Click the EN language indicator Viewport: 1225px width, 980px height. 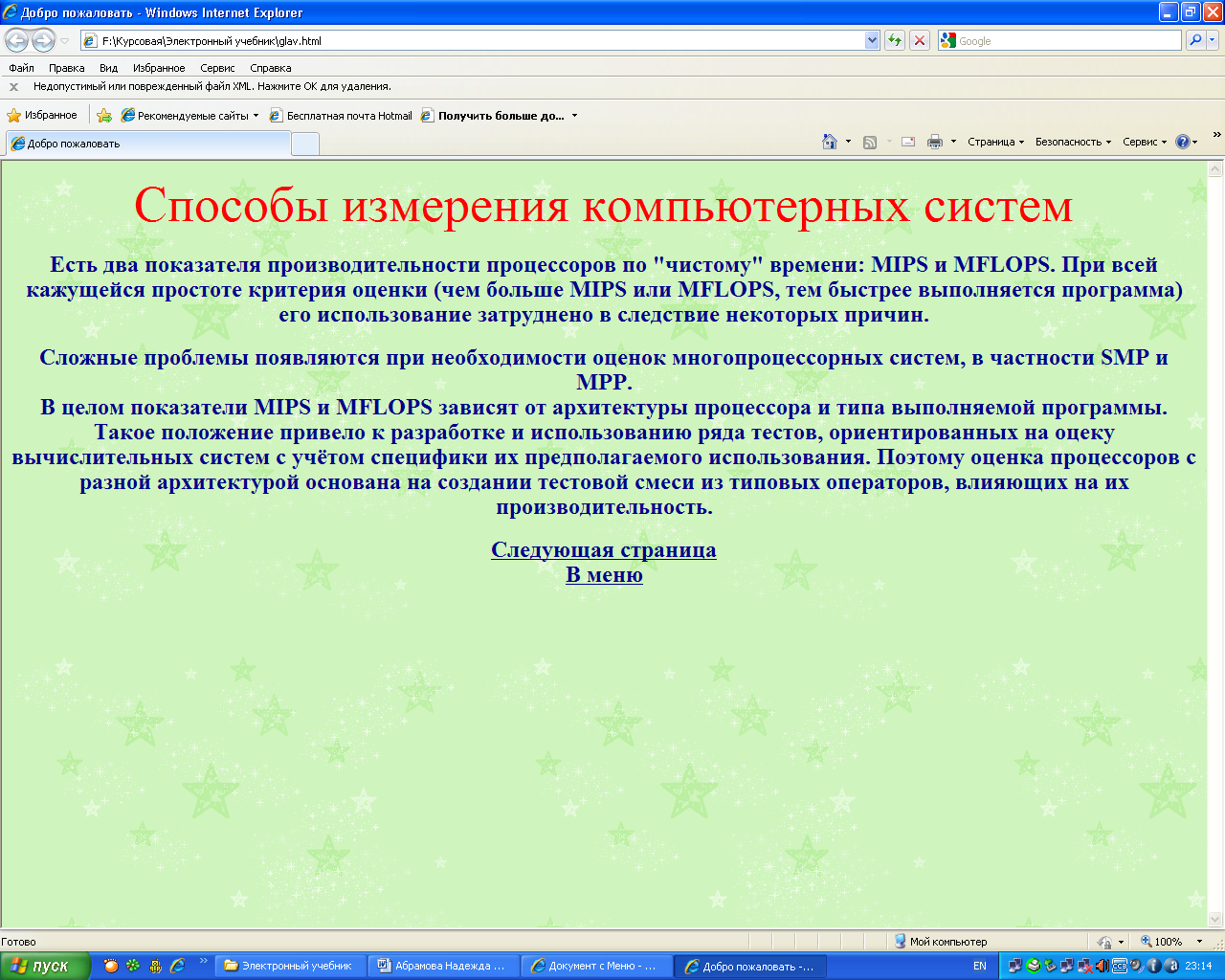click(979, 966)
